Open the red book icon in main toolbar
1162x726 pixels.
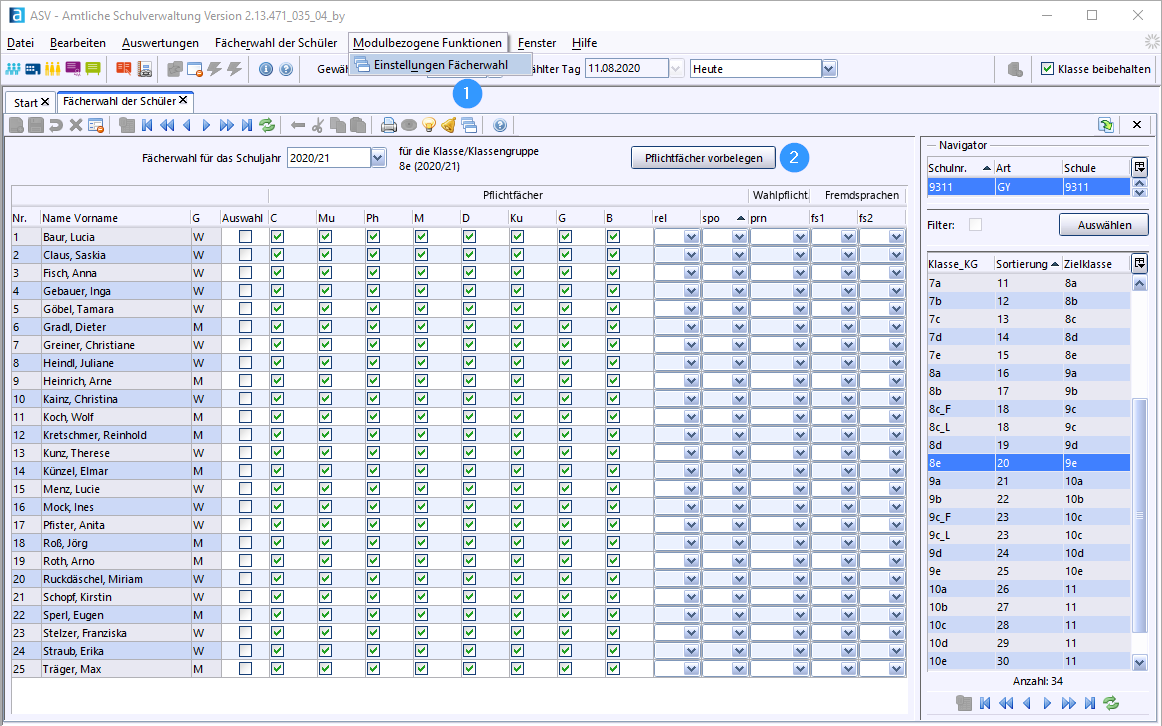124,69
